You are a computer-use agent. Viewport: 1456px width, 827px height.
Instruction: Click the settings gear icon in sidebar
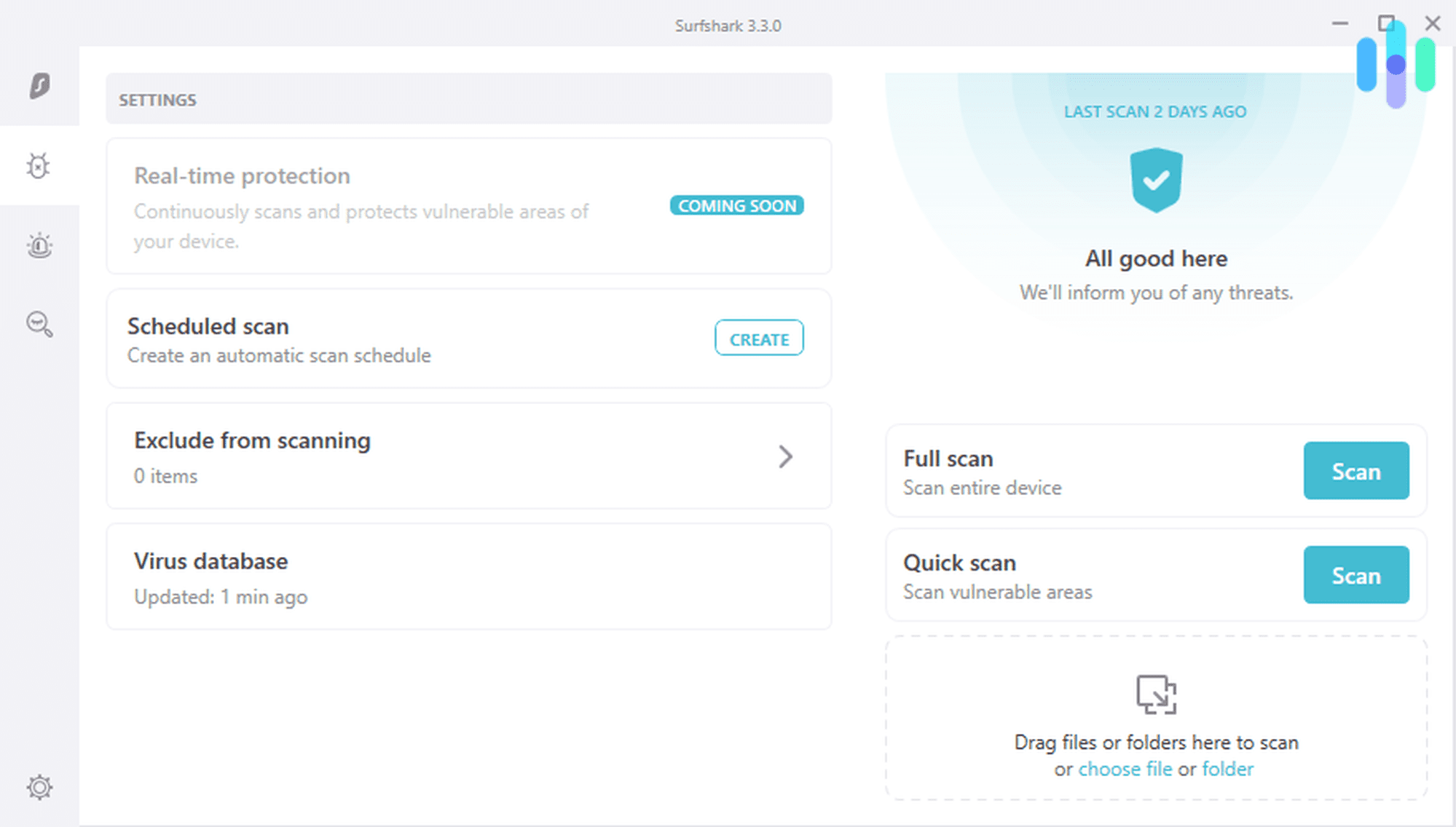pos(39,787)
